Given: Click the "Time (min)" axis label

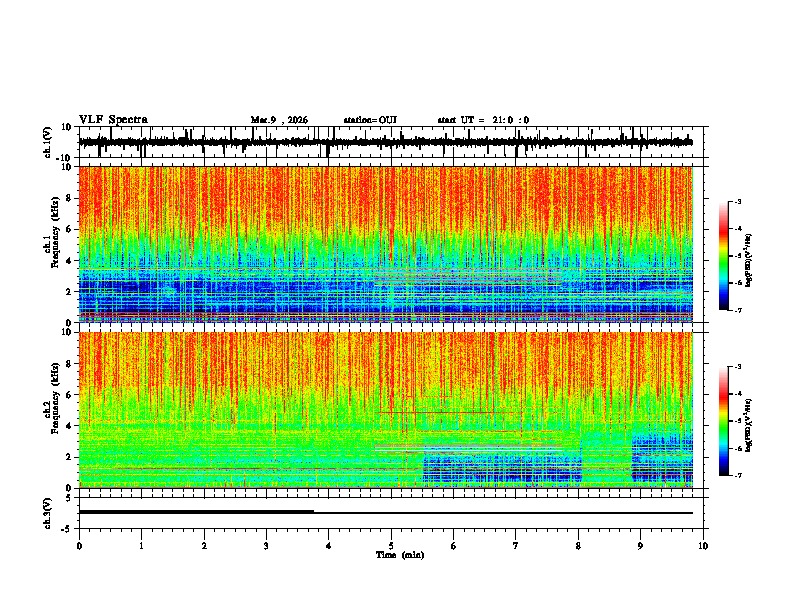Looking at the screenshot, I should pos(400,555).
